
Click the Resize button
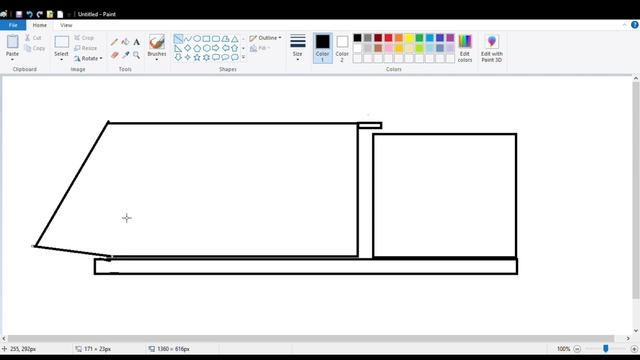point(86,48)
